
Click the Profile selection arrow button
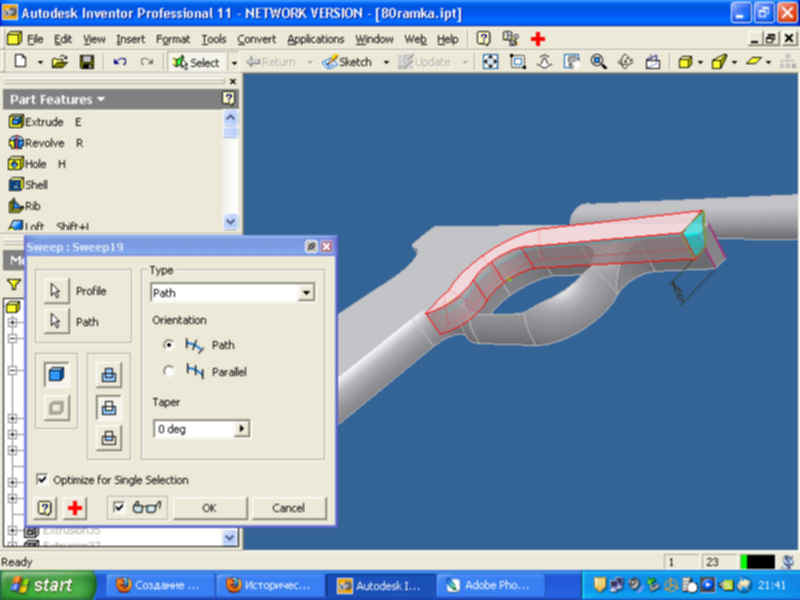click(x=55, y=291)
